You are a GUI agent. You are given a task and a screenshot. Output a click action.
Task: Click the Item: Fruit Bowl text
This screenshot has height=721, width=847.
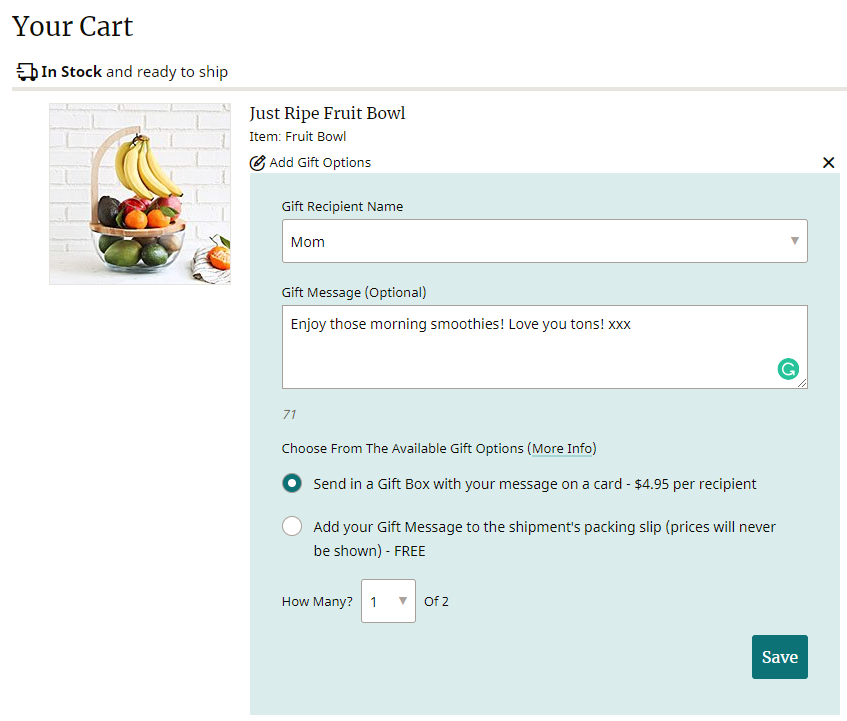point(297,137)
